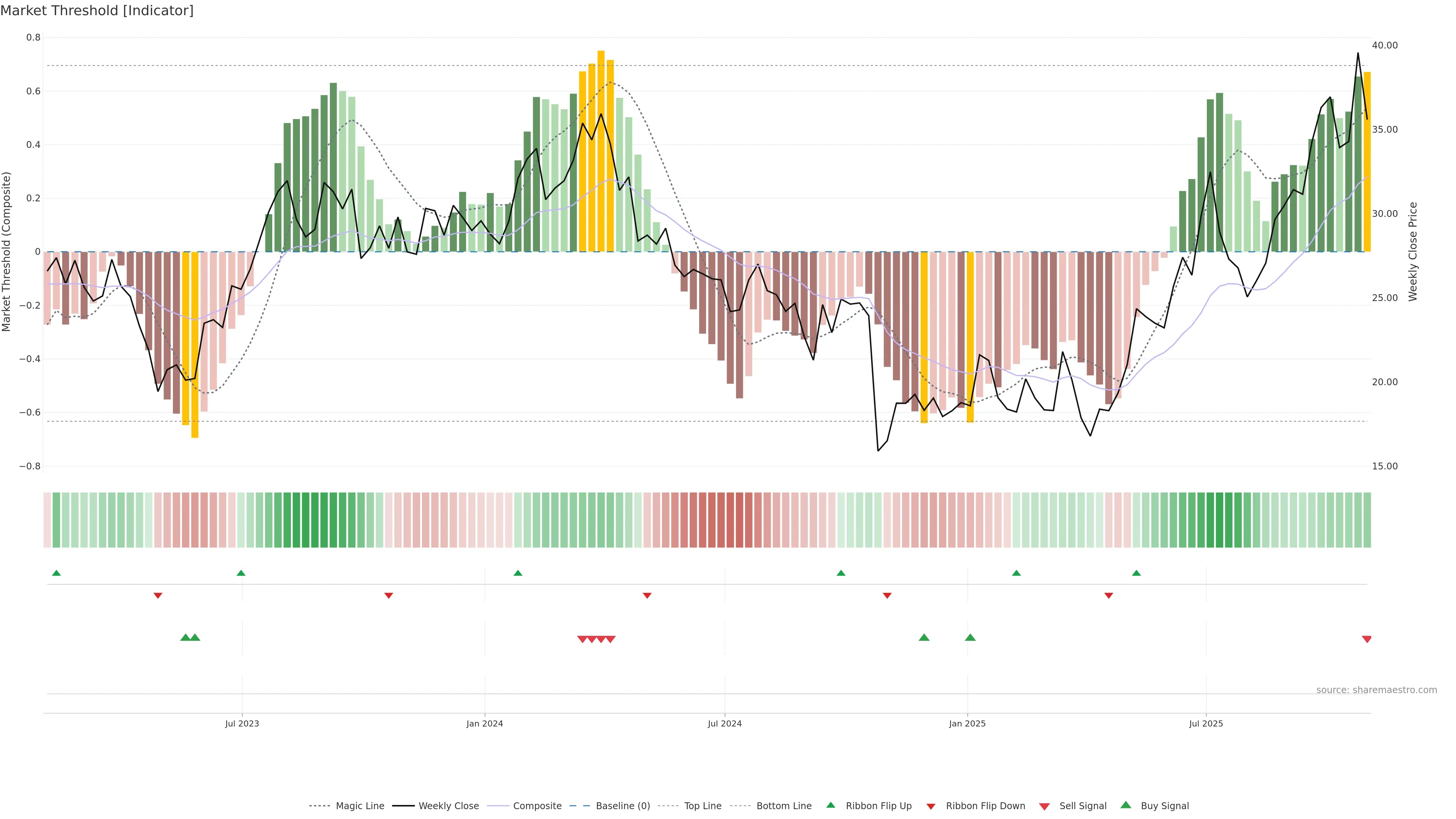The image size is (1456, 819).
Task: Click the Ribbon Flip Down legend icon
Action: click(931, 806)
